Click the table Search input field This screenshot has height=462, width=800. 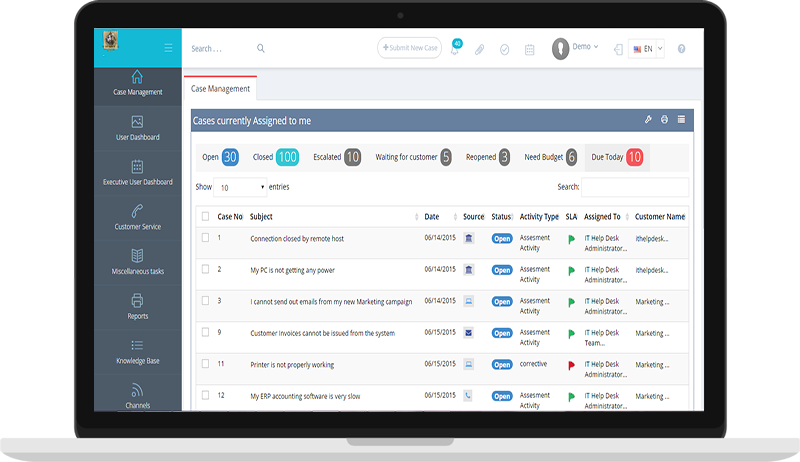coord(634,187)
